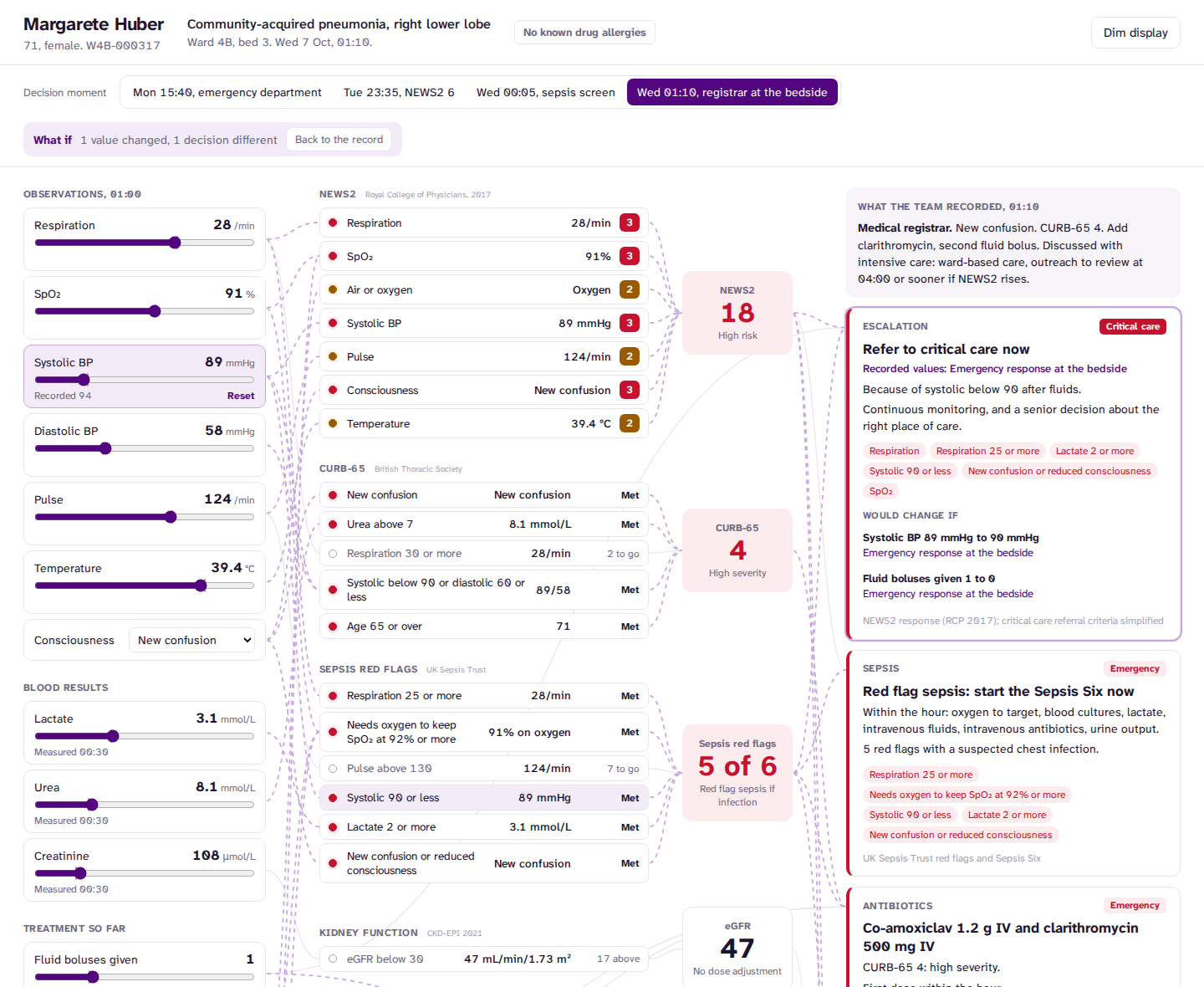This screenshot has height=987, width=1204.
Task: Adjust the SpO₂ slider handle
Action: click(155, 311)
